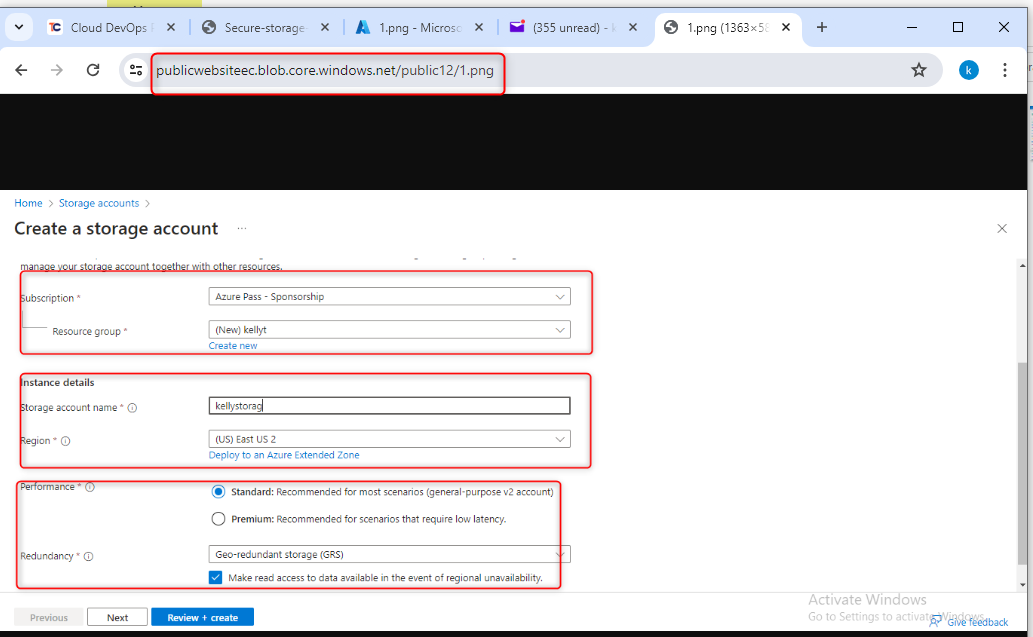Open the tab search dropdown arrow
The height and width of the screenshot is (637, 1033).
(x=18, y=27)
